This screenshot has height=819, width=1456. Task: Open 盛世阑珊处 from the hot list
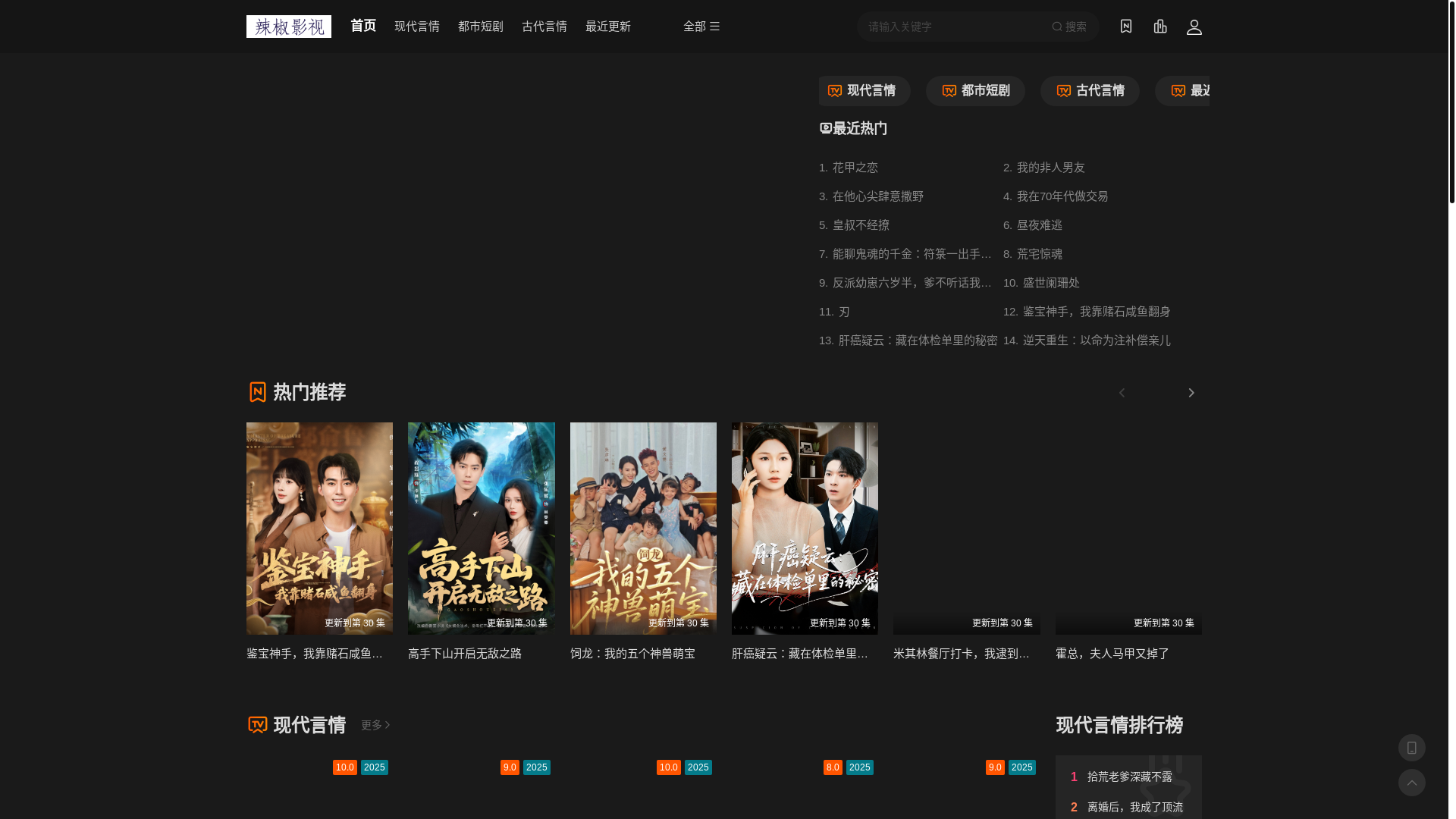[1050, 283]
